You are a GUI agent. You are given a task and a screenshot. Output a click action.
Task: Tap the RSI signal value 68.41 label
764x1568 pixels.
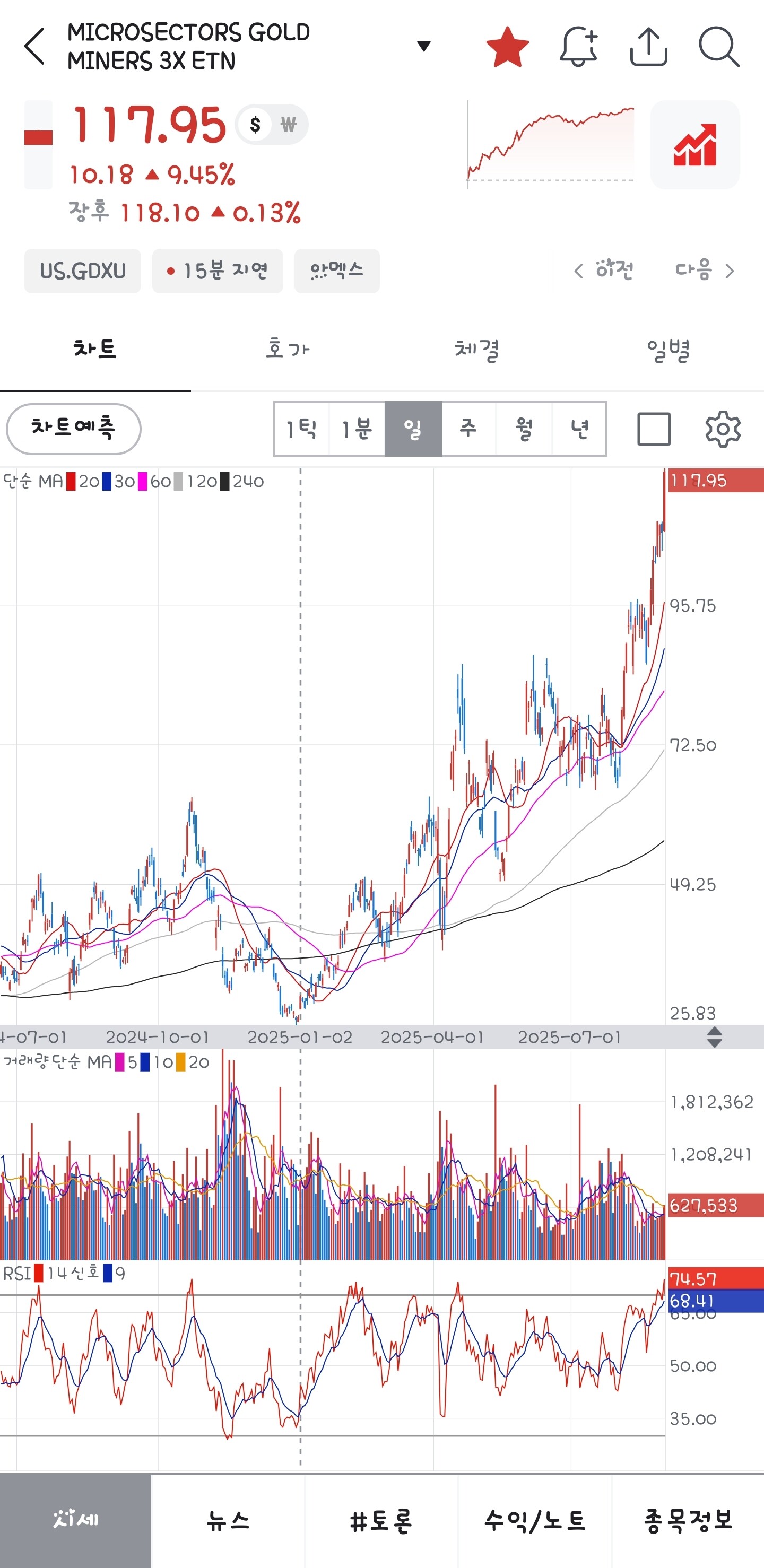716,1301
